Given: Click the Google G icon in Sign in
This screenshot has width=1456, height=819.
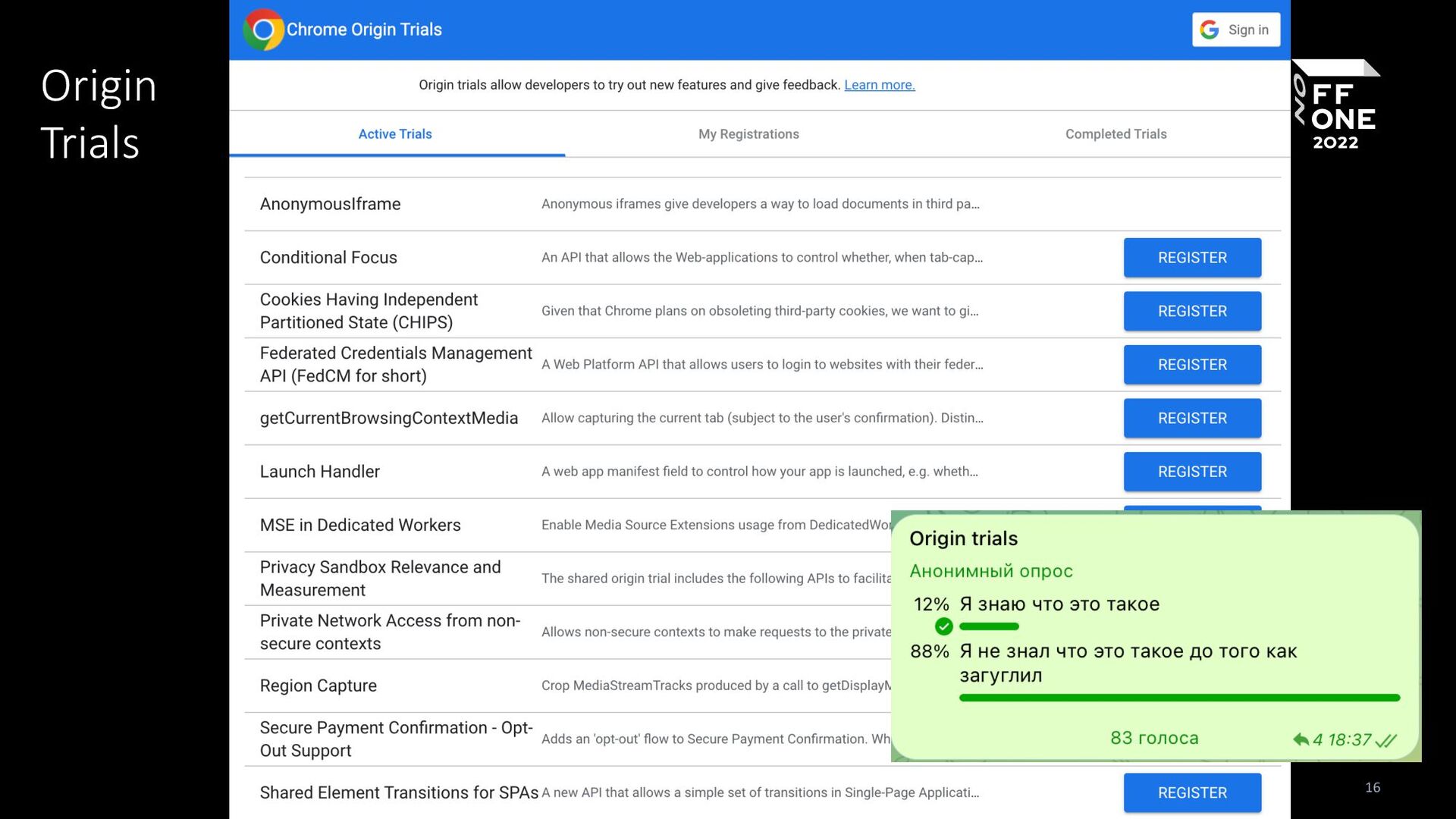Looking at the screenshot, I should click(1210, 30).
